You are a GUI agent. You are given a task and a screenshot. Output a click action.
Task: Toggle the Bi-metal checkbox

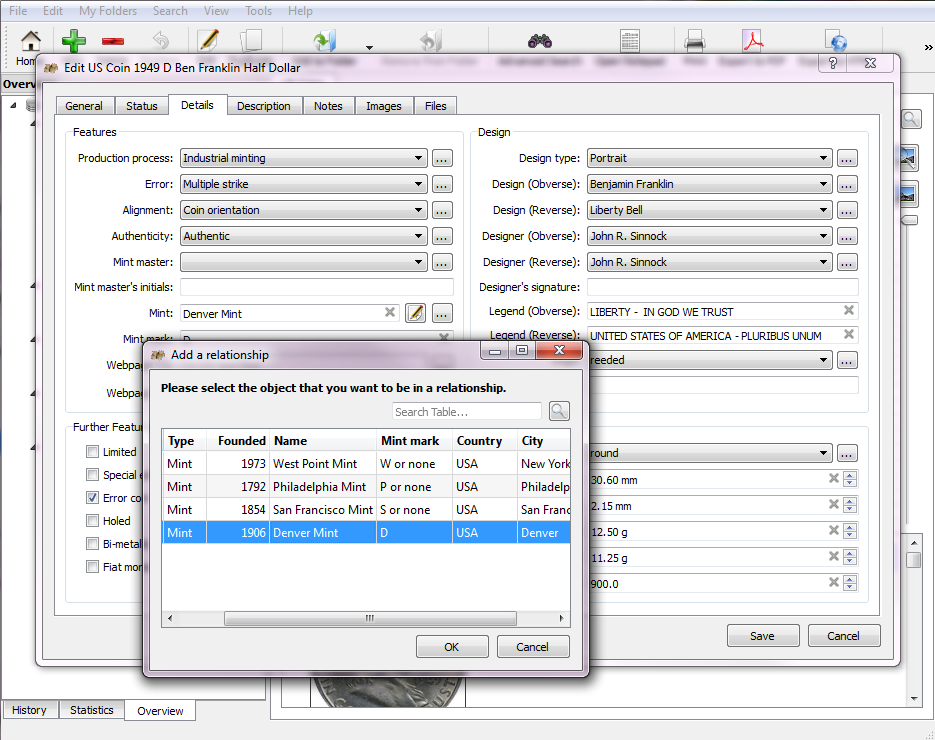tap(92, 544)
